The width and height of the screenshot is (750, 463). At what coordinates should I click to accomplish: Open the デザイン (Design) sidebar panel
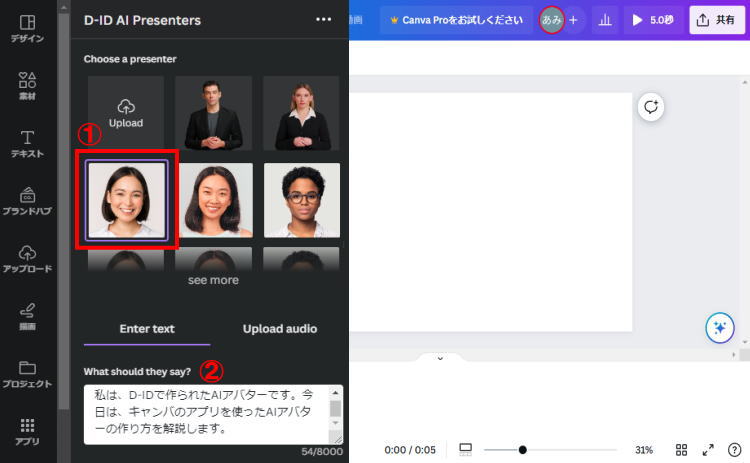coord(27,28)
